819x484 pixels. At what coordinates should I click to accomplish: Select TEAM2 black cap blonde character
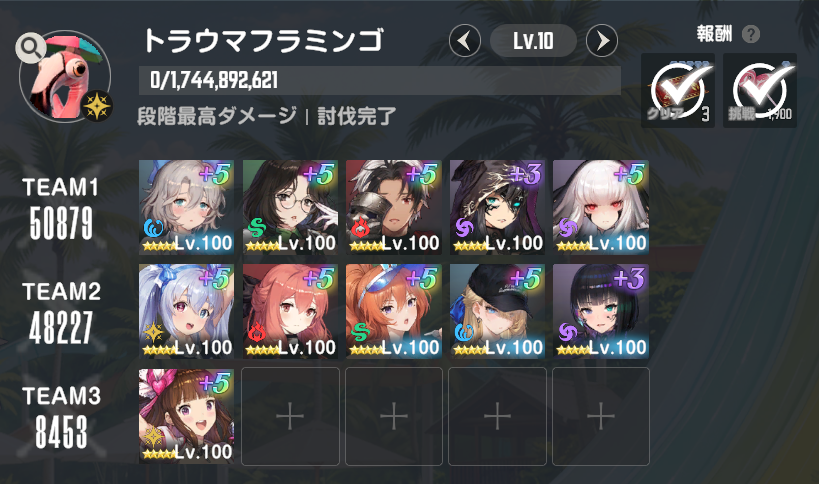pyautogui.click(x=497, y=311)
